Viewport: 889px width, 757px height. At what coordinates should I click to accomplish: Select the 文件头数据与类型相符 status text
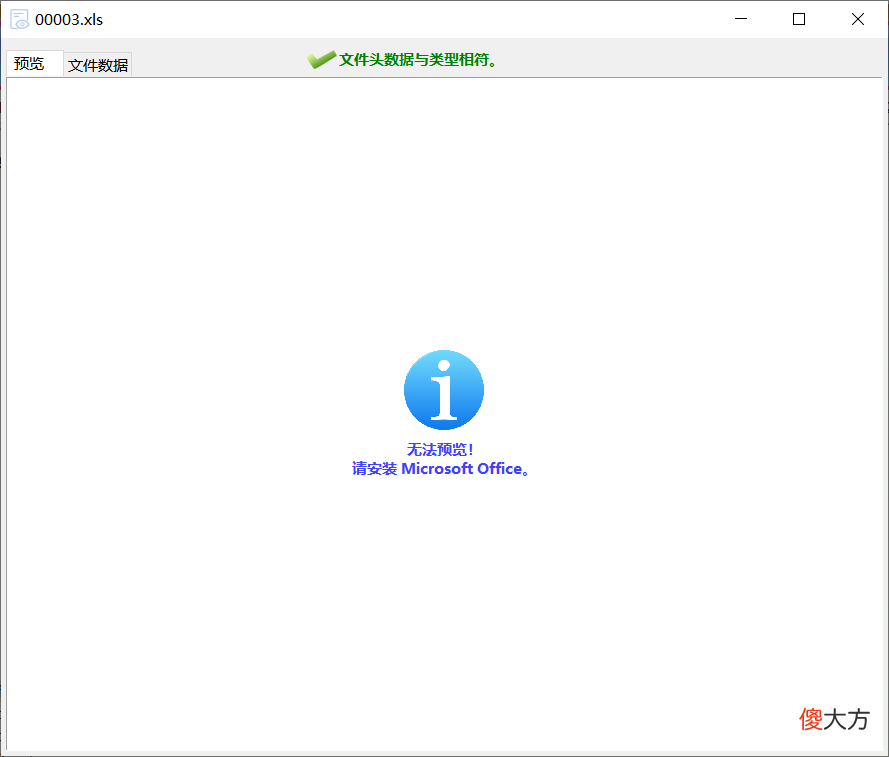(418, 60)
